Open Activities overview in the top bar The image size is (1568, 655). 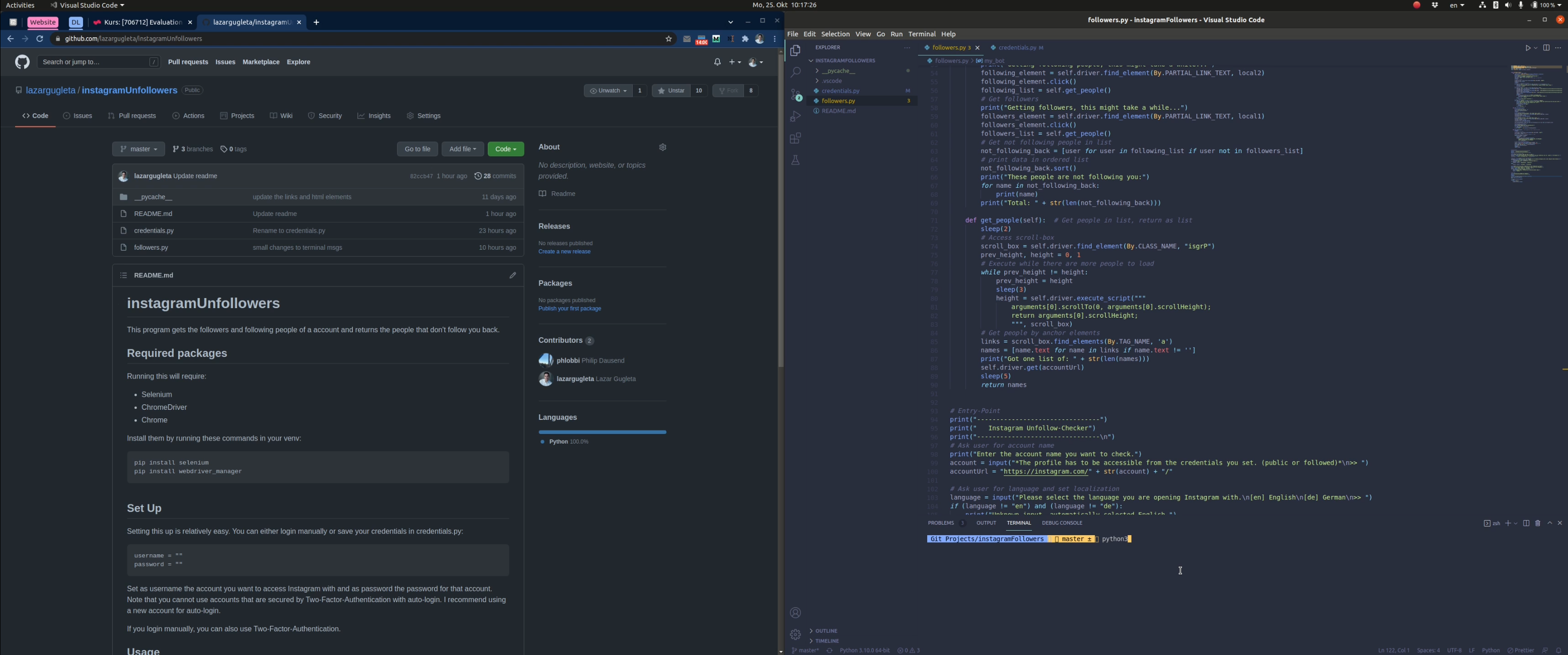click(x=20, y=6)
